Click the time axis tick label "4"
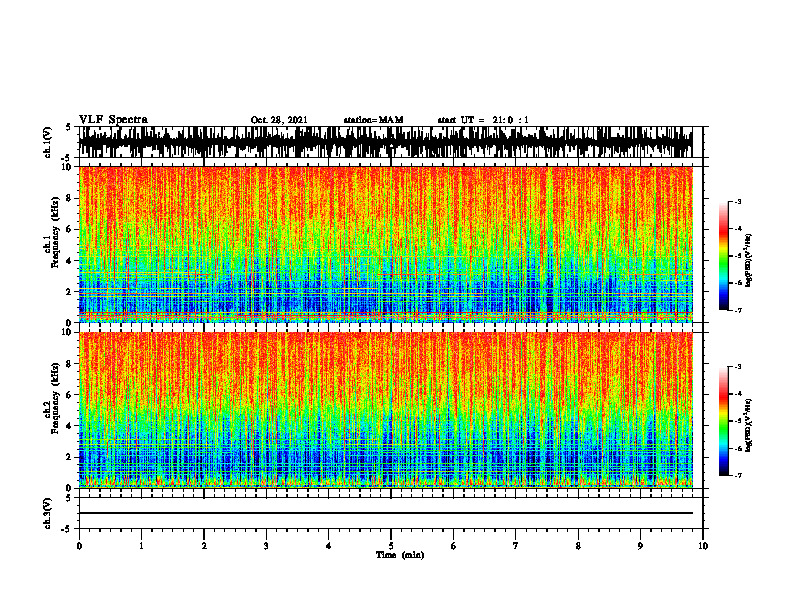The height and width of the screenshot is (612, 792). (329, 546)
